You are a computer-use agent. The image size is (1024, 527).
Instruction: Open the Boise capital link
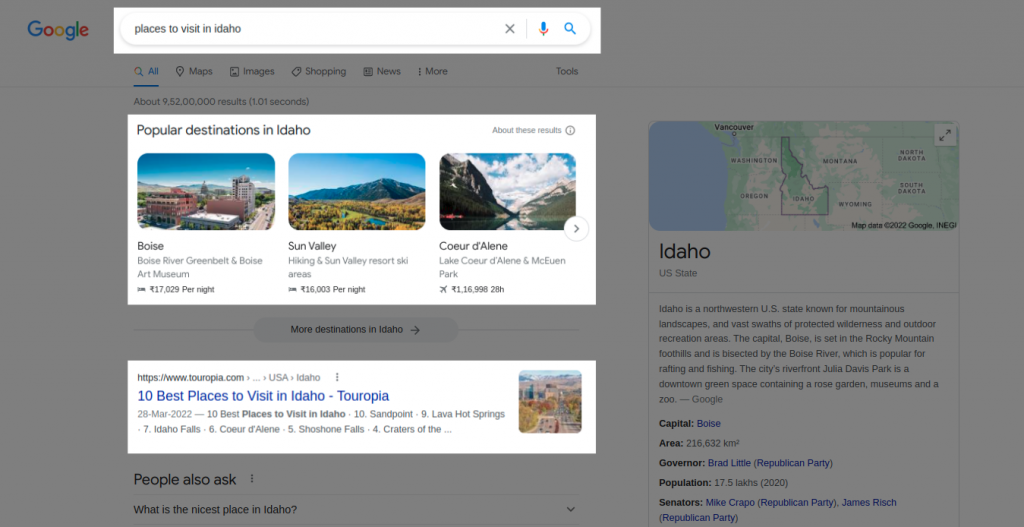coord(709,423)
